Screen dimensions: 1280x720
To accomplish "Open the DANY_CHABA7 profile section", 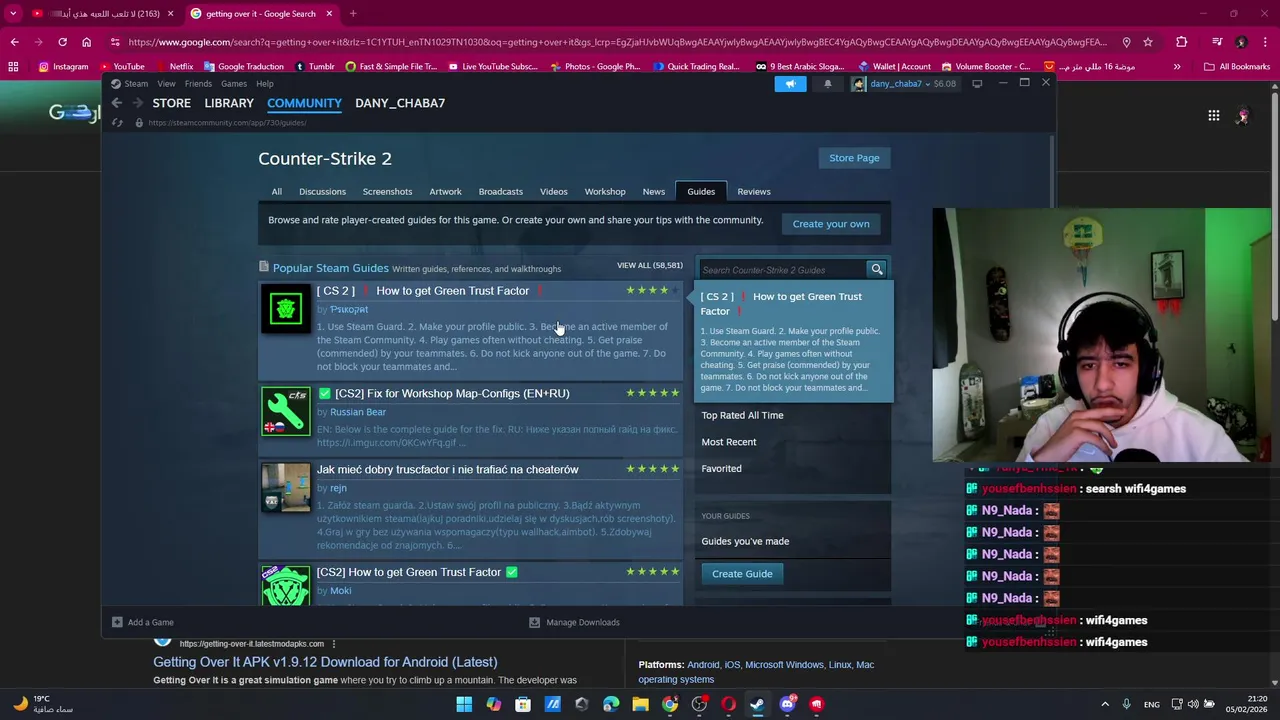I will 400,103.
